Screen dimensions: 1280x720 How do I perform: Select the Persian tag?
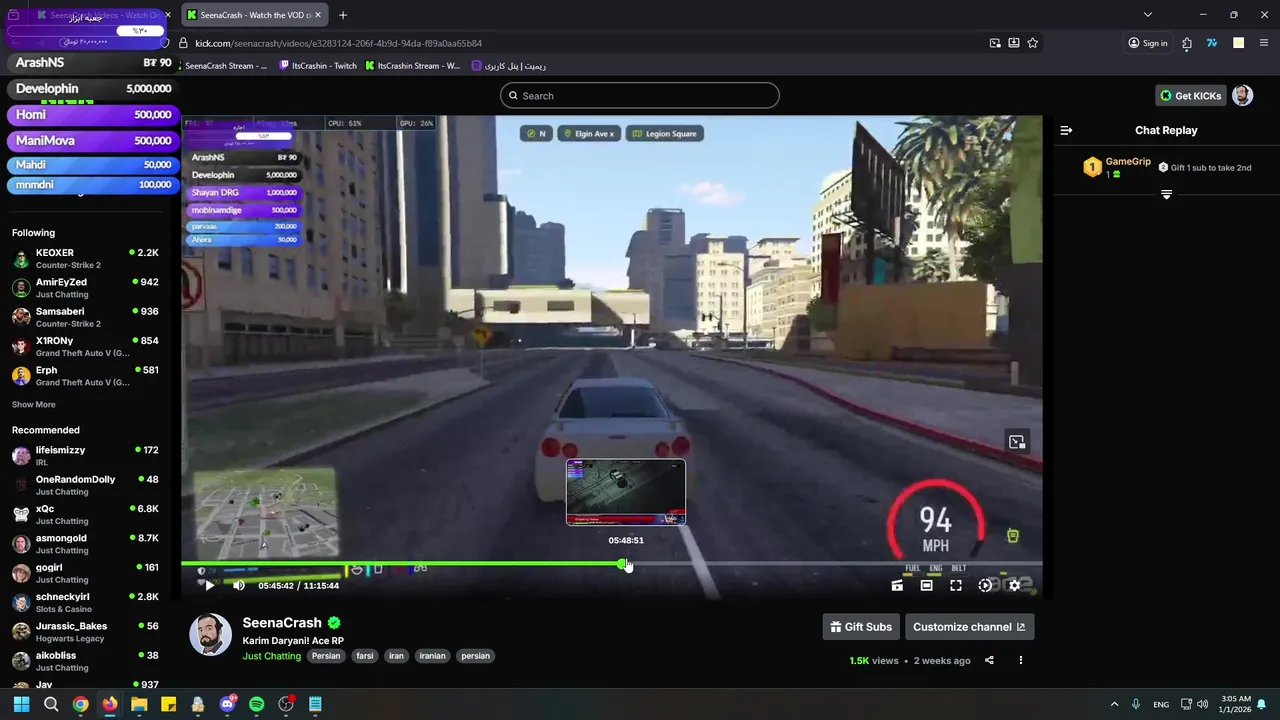click(x=326, y=656)
